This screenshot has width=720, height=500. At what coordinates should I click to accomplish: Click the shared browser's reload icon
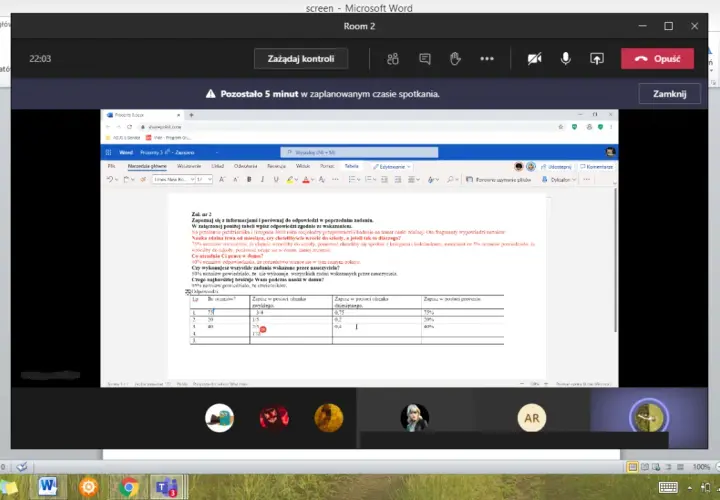click(x=129, y=127)
